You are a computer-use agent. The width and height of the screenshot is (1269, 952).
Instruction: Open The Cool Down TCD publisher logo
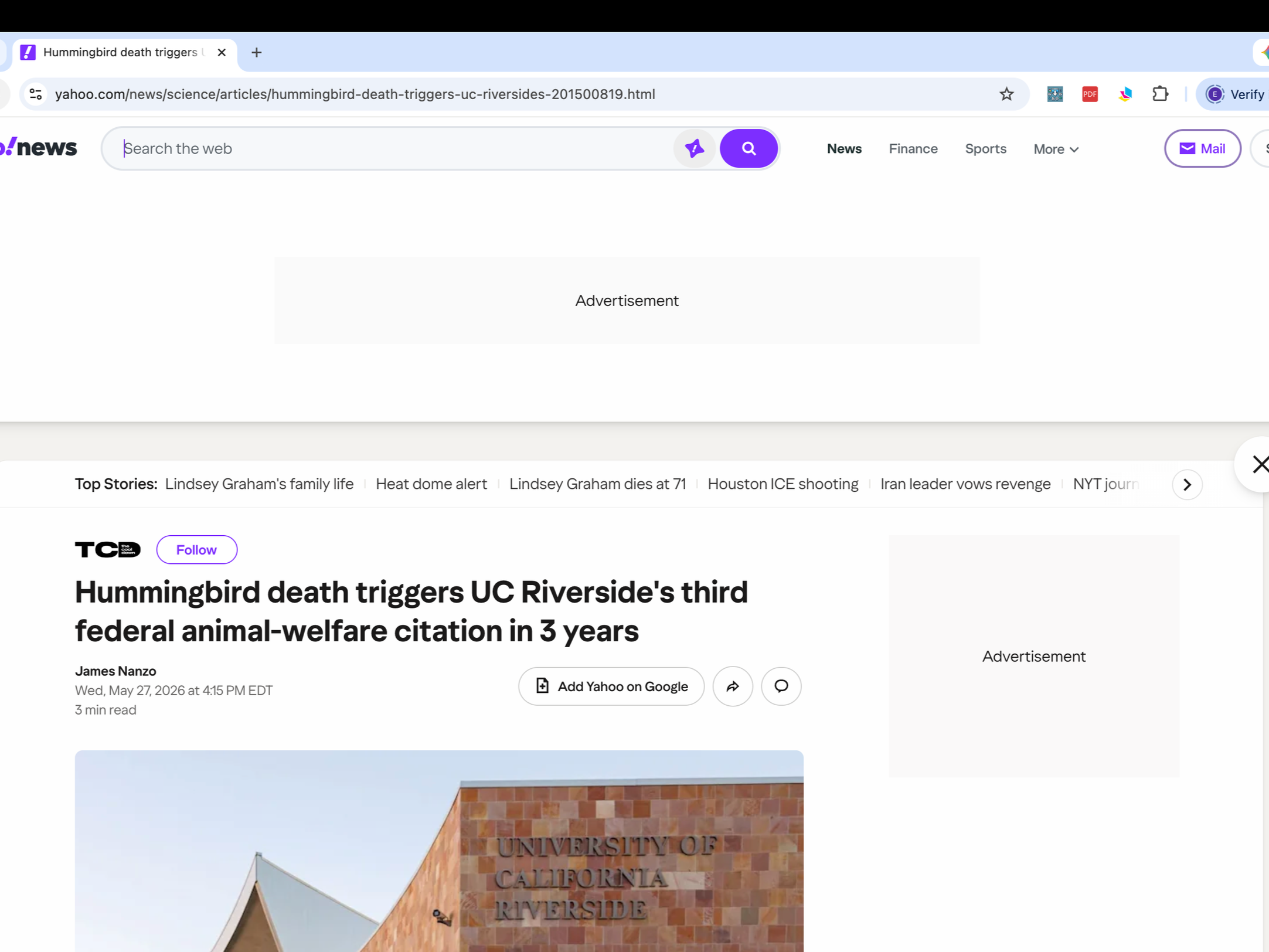(x=108, y=550)
